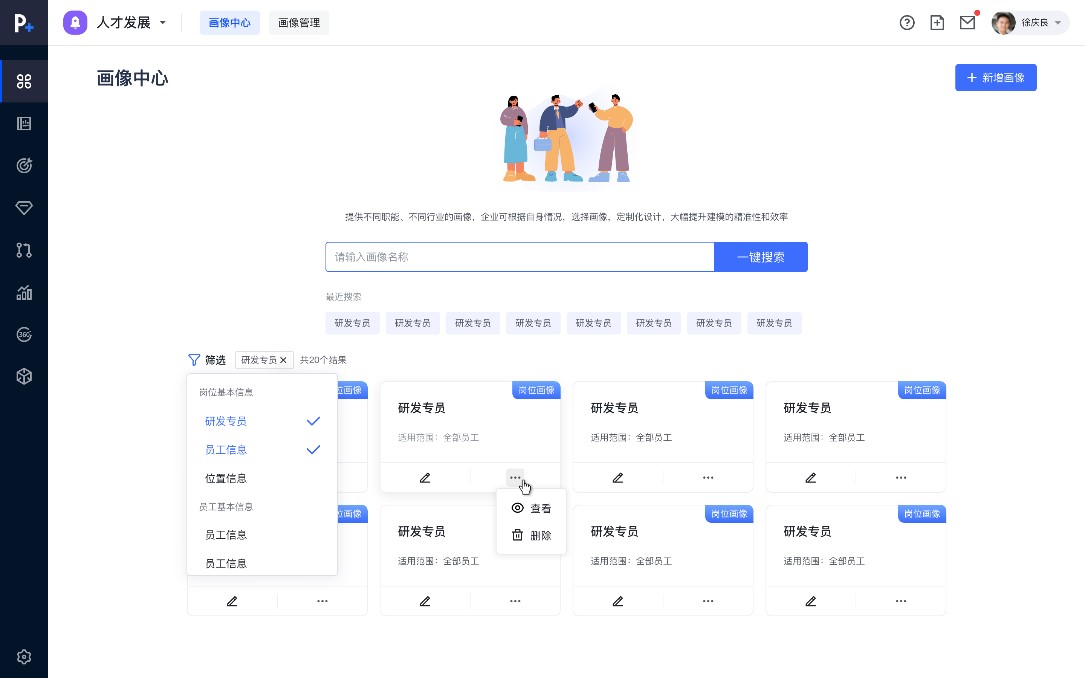
Task: Check messages via the mail icon with red dot
Action: [967, 22]
